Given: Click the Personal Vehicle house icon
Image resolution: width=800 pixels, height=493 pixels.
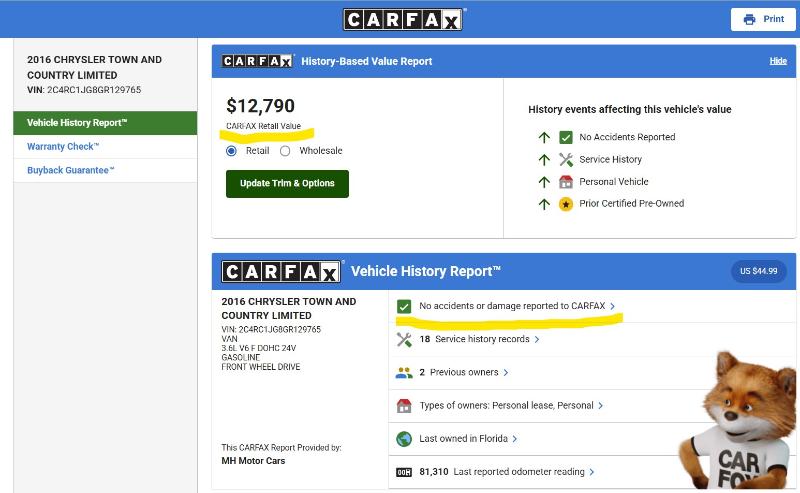Looking at the screenshot, I should pos(566,182).
